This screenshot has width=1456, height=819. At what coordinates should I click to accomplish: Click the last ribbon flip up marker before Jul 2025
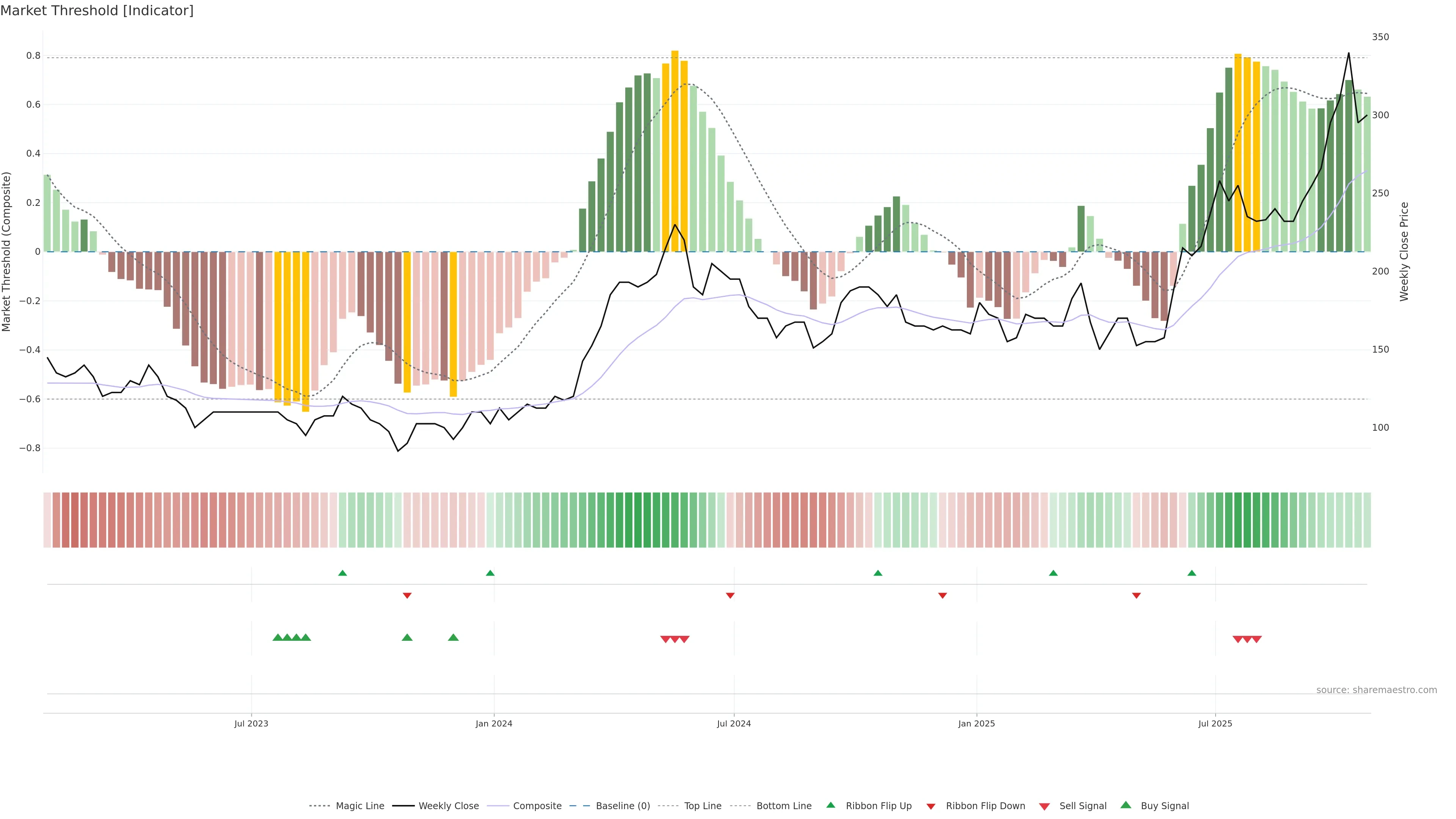pos(1191,573)
